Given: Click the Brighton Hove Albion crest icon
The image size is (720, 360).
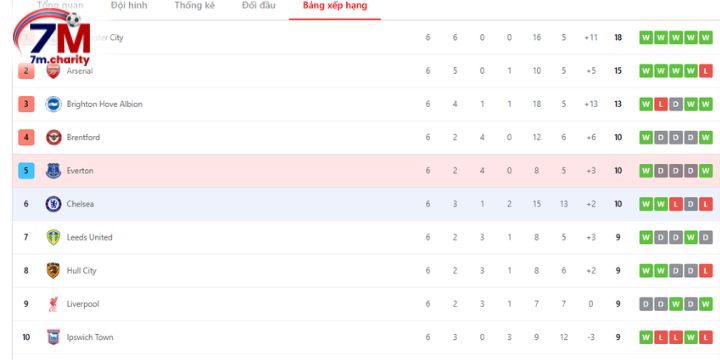Looking at the screenshot, I should click(x=53, y=104).
